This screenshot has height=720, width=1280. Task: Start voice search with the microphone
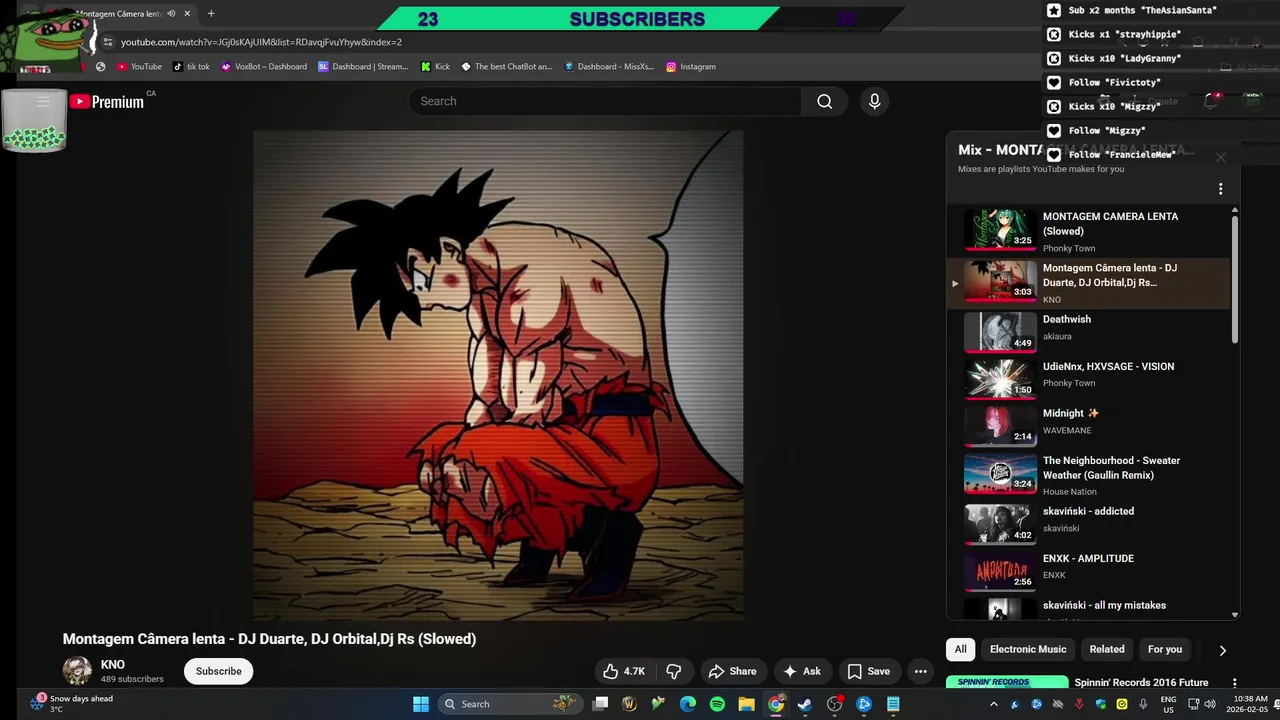click(x=874, y=101)
